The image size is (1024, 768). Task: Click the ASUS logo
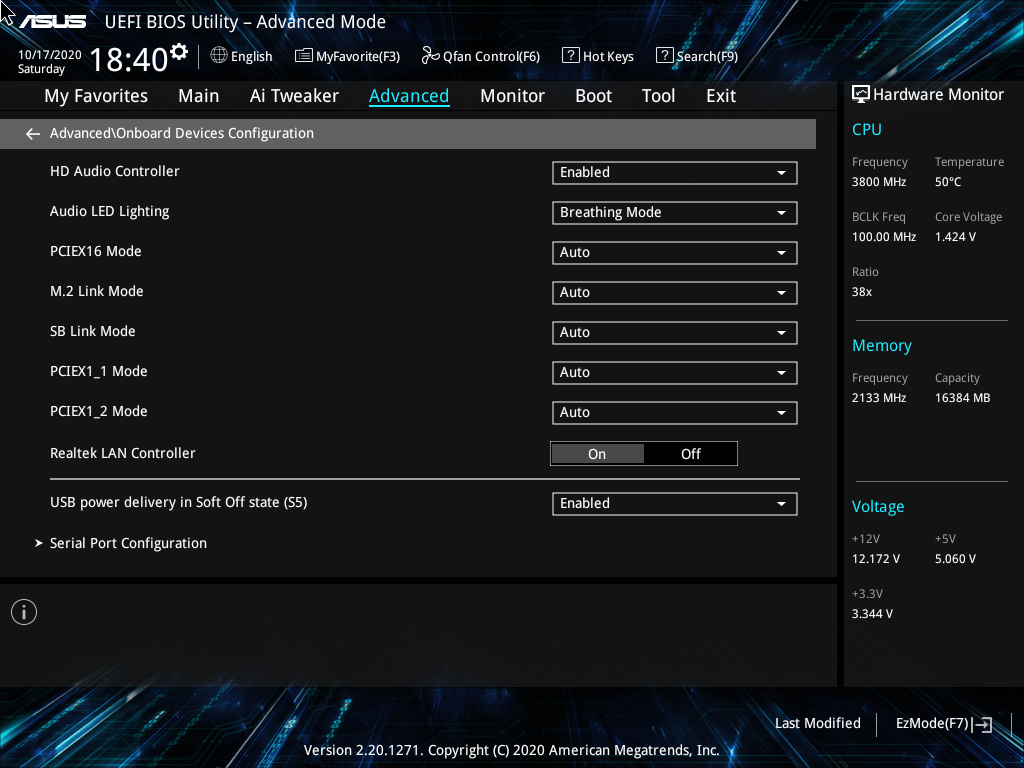tap(52, 22)
